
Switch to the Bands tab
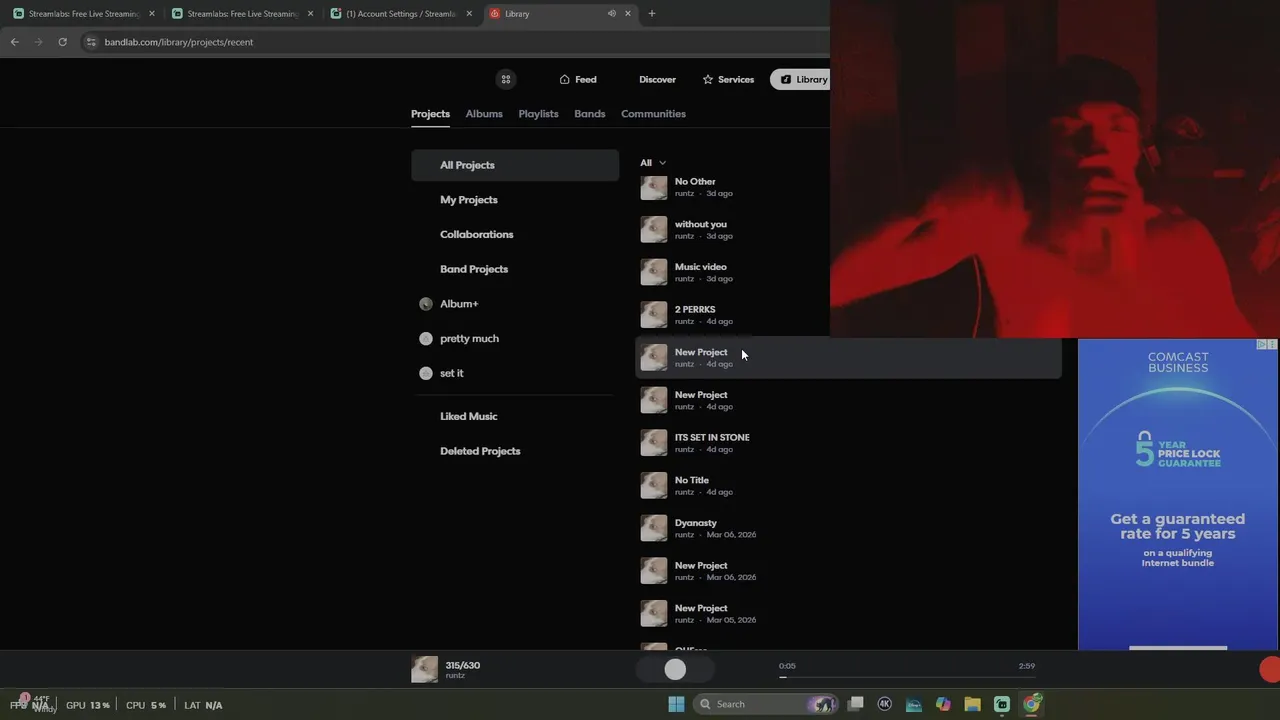[x=589, y=114]
